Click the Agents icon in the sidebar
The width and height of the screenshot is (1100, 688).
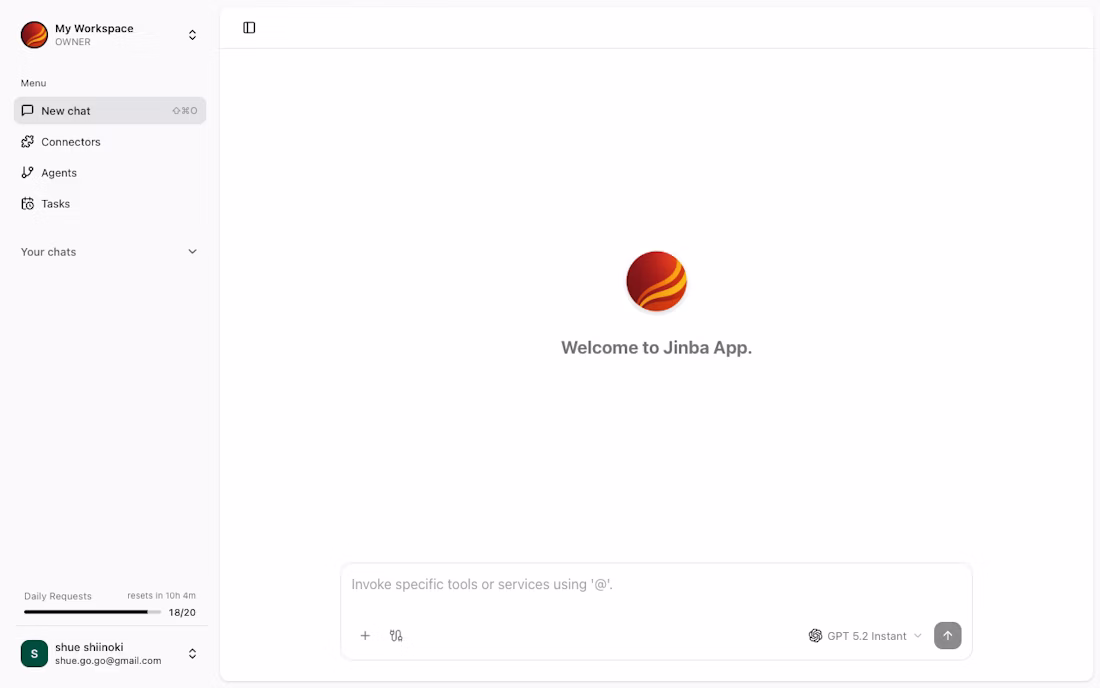point(27,172)
